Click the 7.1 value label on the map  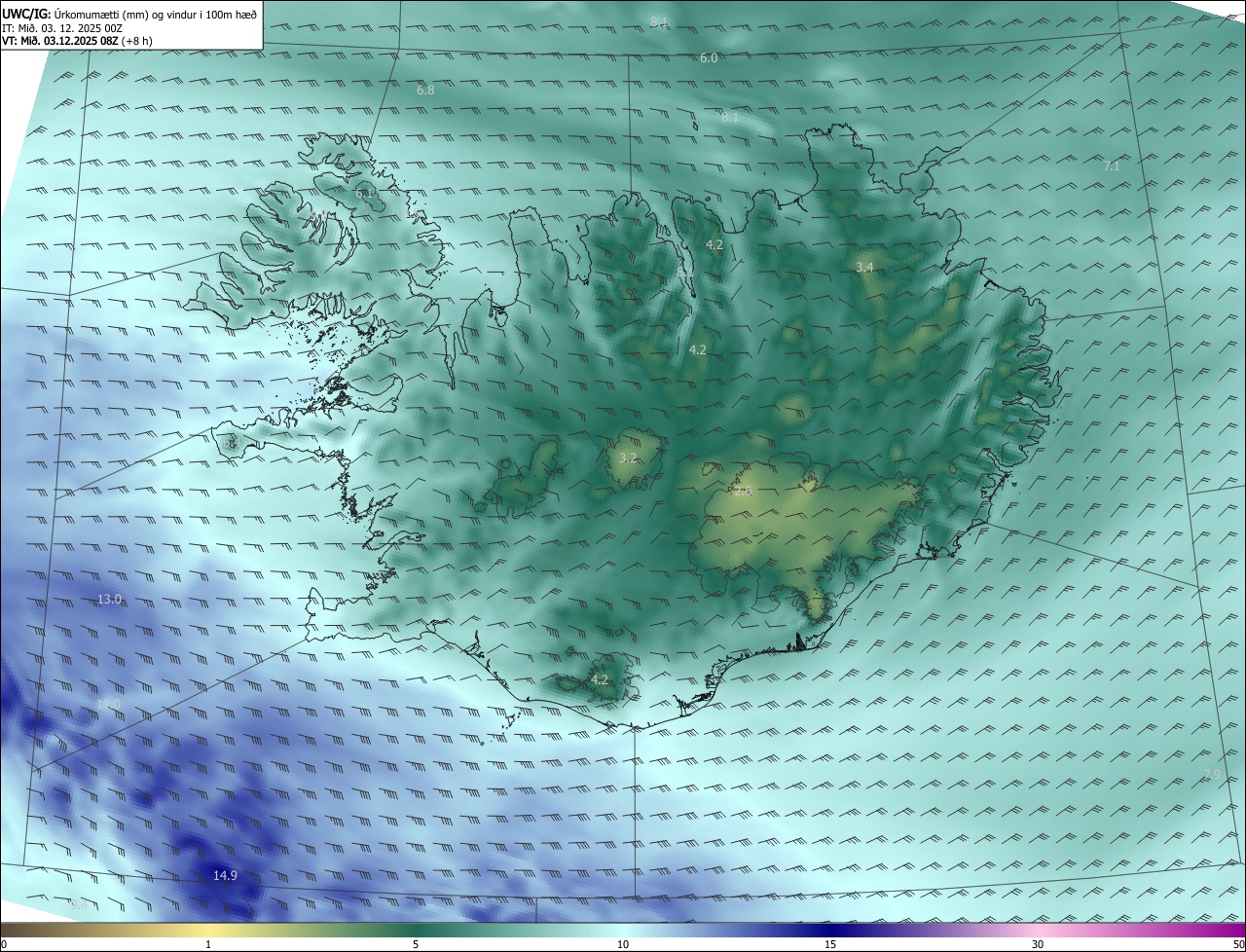point(1112,166)
